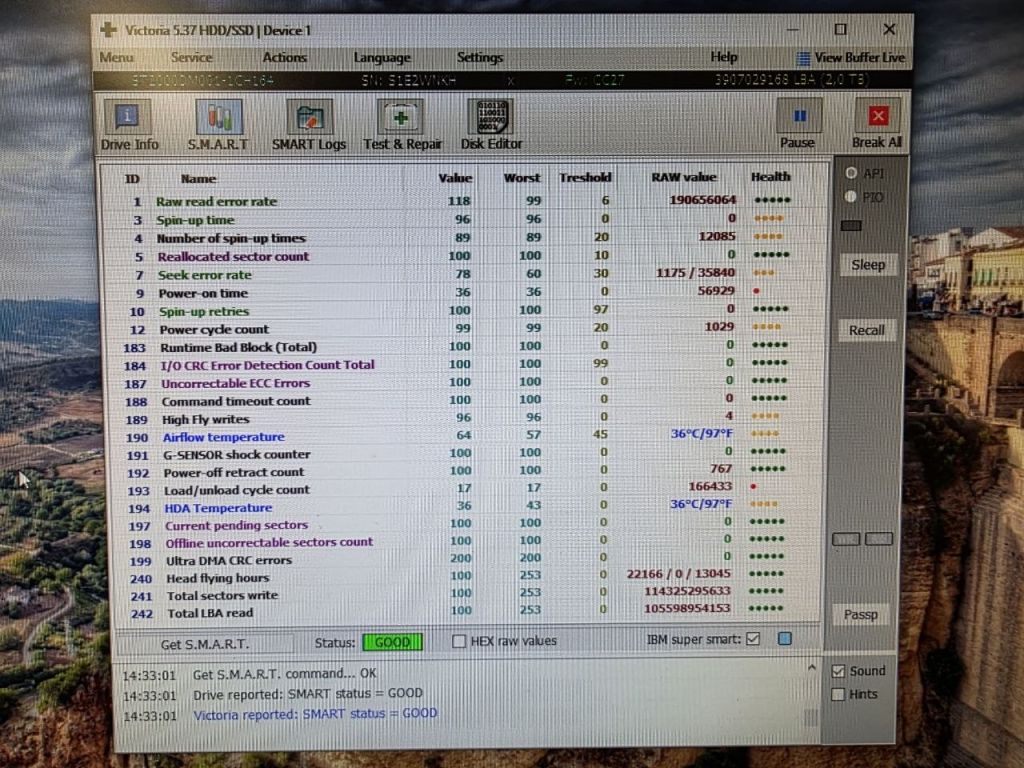Select the API radio button
Viewport: 1024px width, 768px height.
[x=851, y=173]
